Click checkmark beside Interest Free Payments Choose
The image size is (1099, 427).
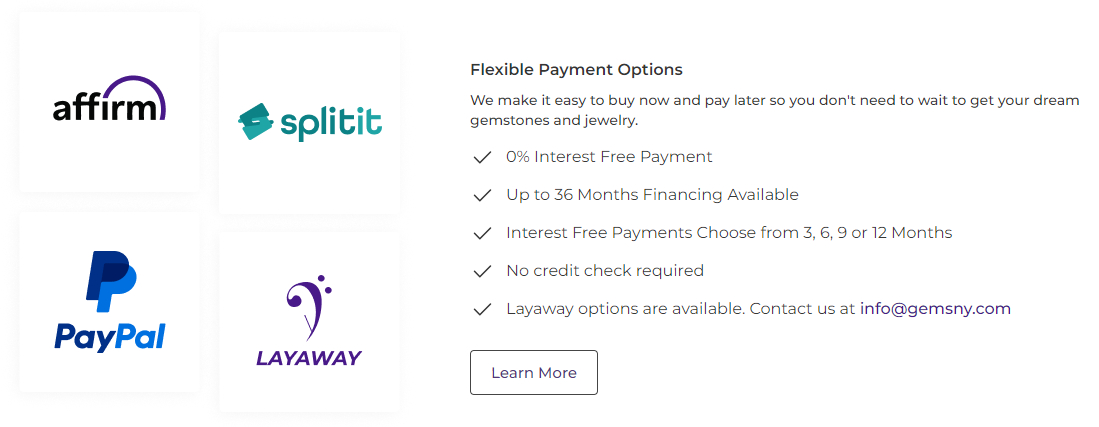482,233
